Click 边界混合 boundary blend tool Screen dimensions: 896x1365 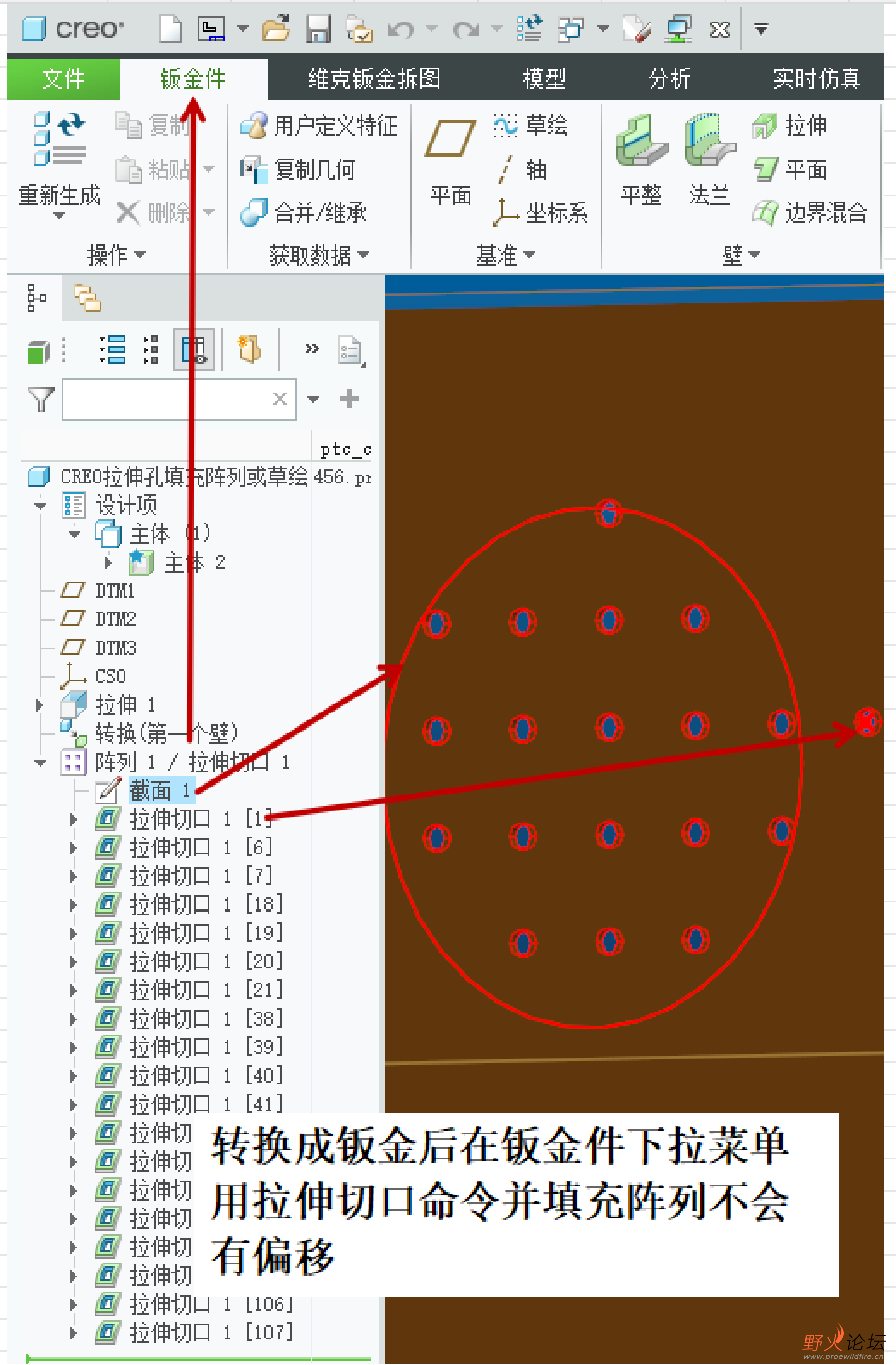pyautogui.click(x=810, y=213)
